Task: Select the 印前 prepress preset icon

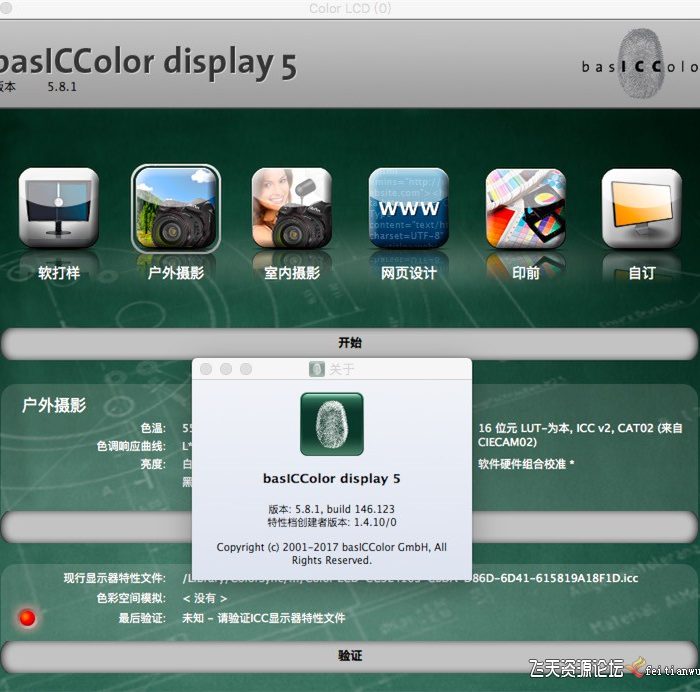Action: pyautogui.click(x=525, y=208)
